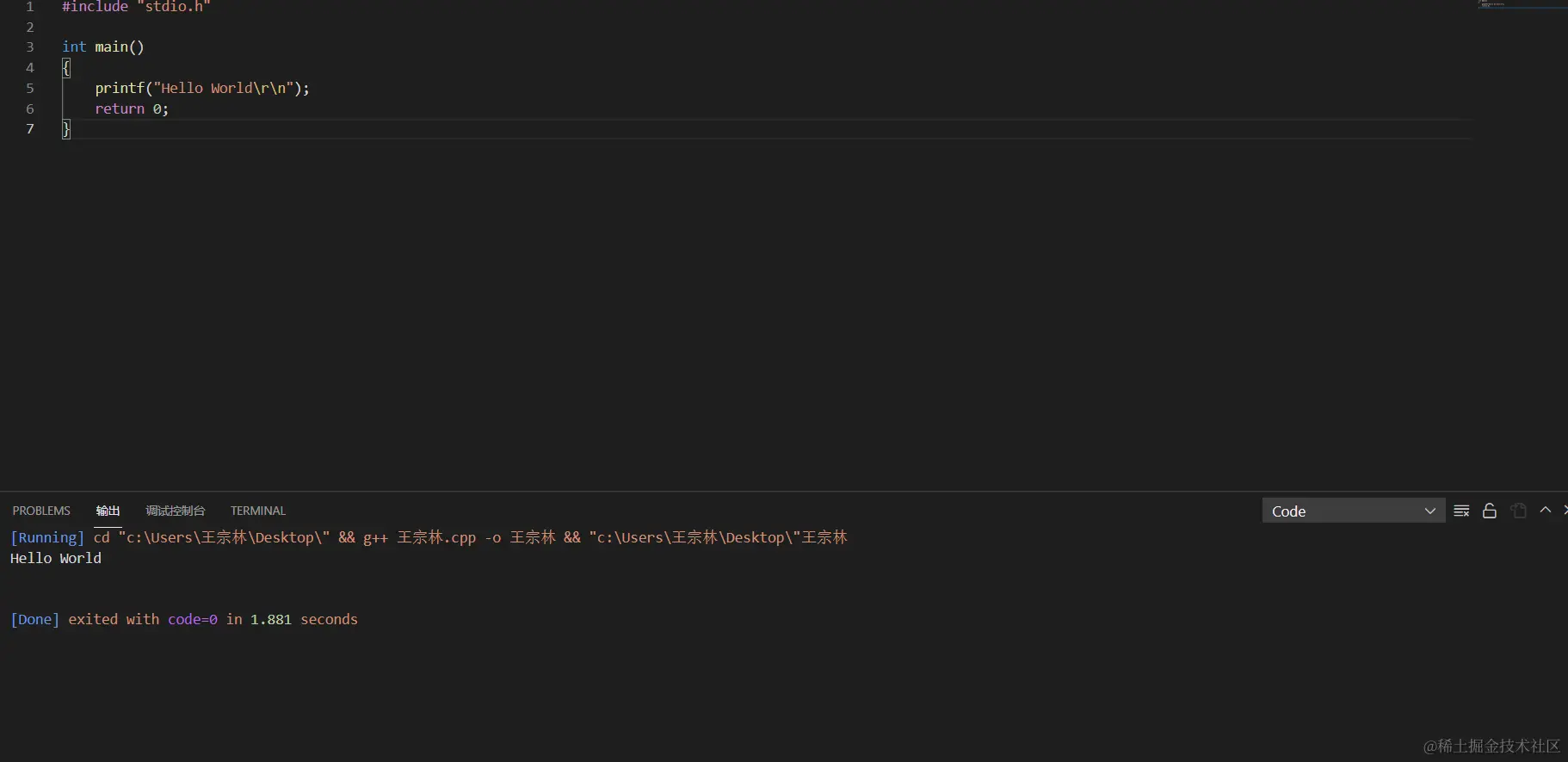The image size is (1568, 762).
Task: Click line number 5 in the gutter
Action: [x=30, y=88]
